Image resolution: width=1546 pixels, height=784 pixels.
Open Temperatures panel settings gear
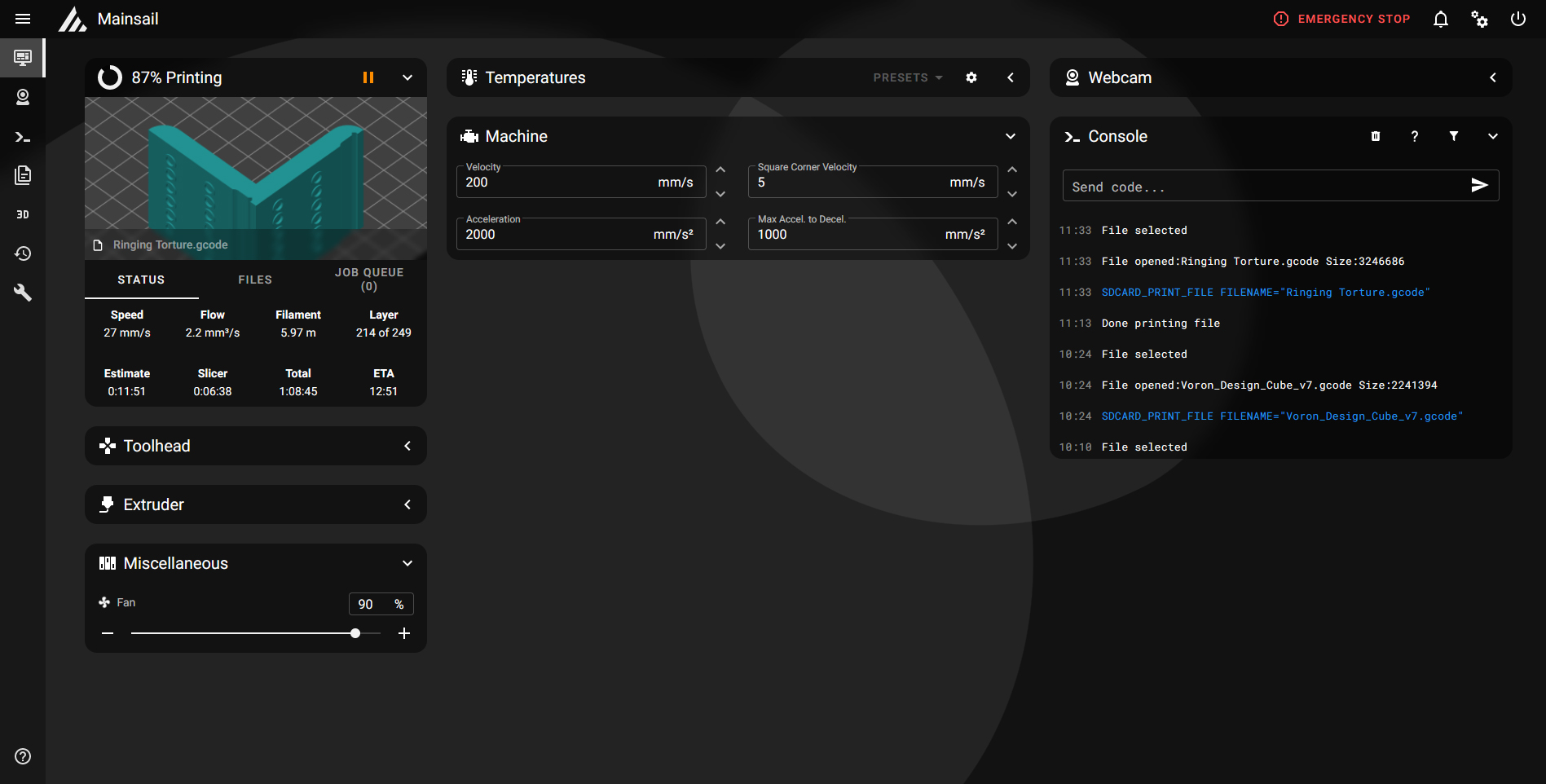971,77
